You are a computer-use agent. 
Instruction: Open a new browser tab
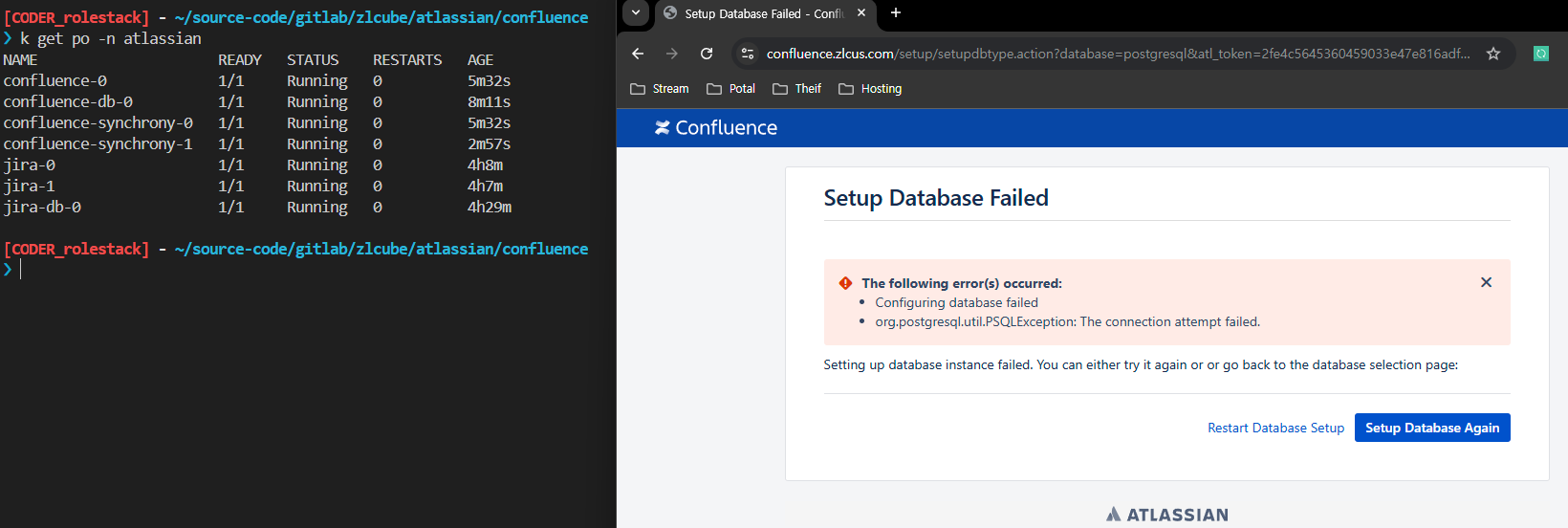(x=896, y=13)
